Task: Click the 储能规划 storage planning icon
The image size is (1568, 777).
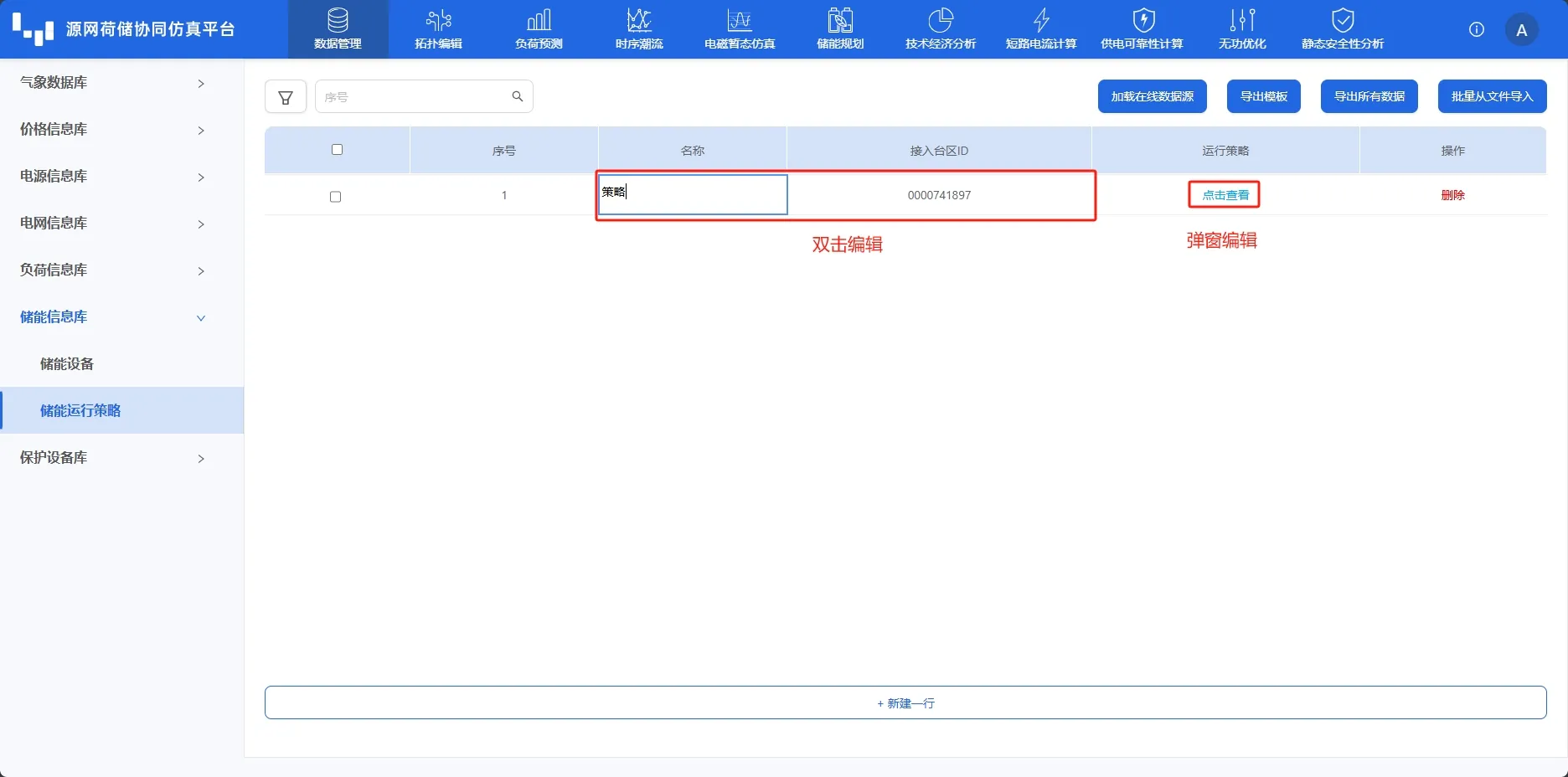Action: pos(840,20)
